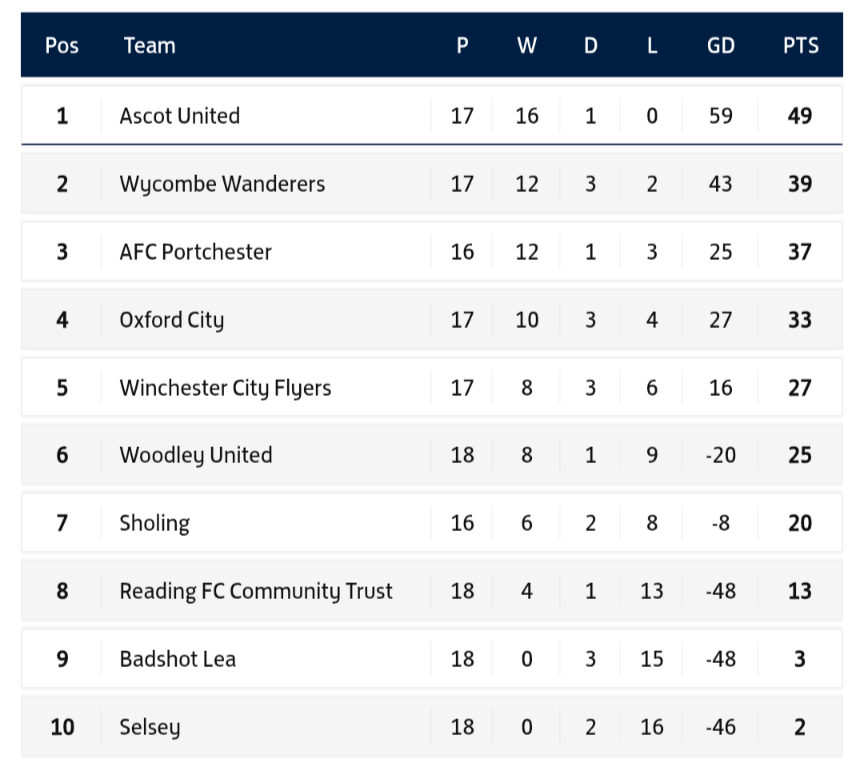Click the L column header

652,45
